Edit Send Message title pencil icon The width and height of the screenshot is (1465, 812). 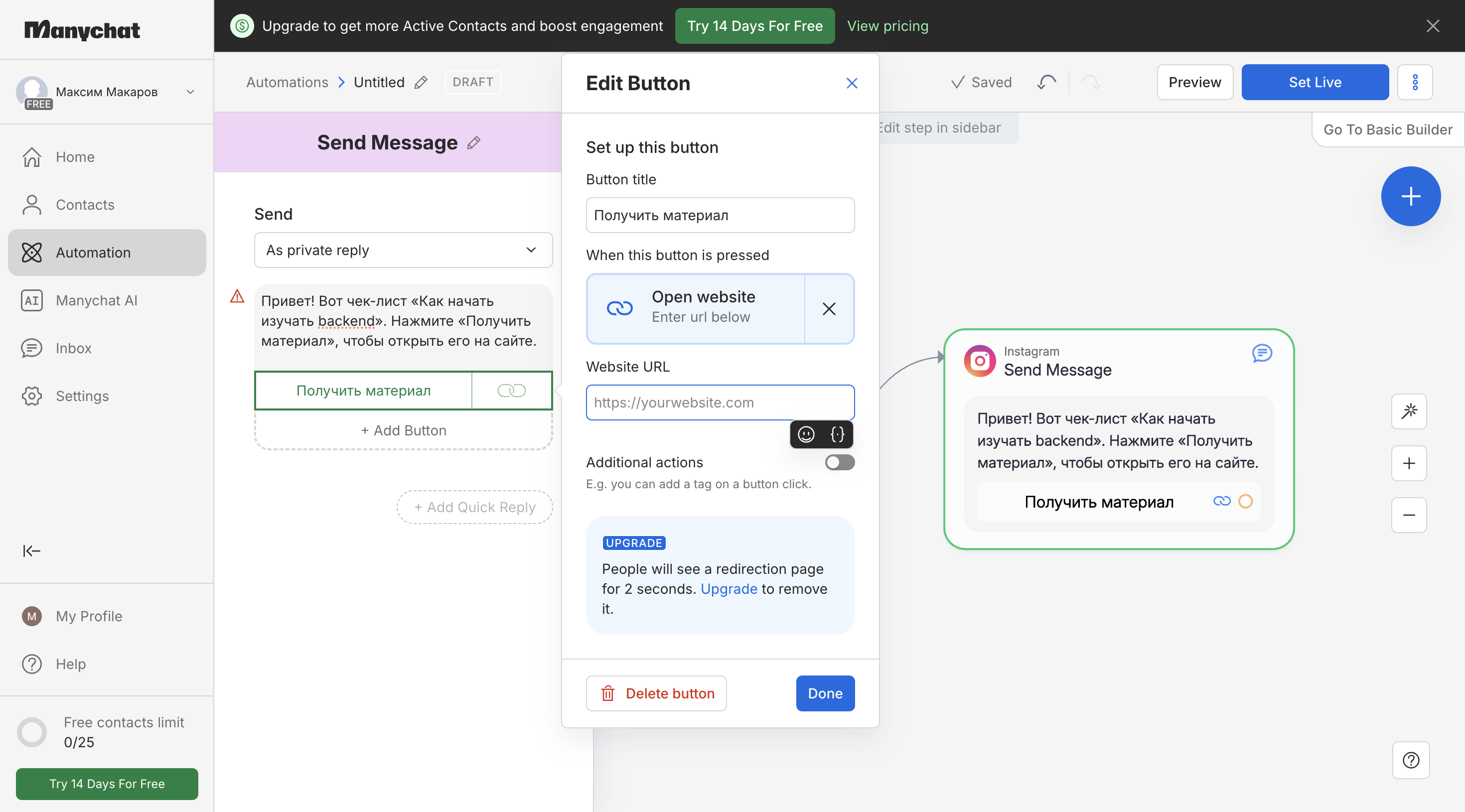coord(474,142)
